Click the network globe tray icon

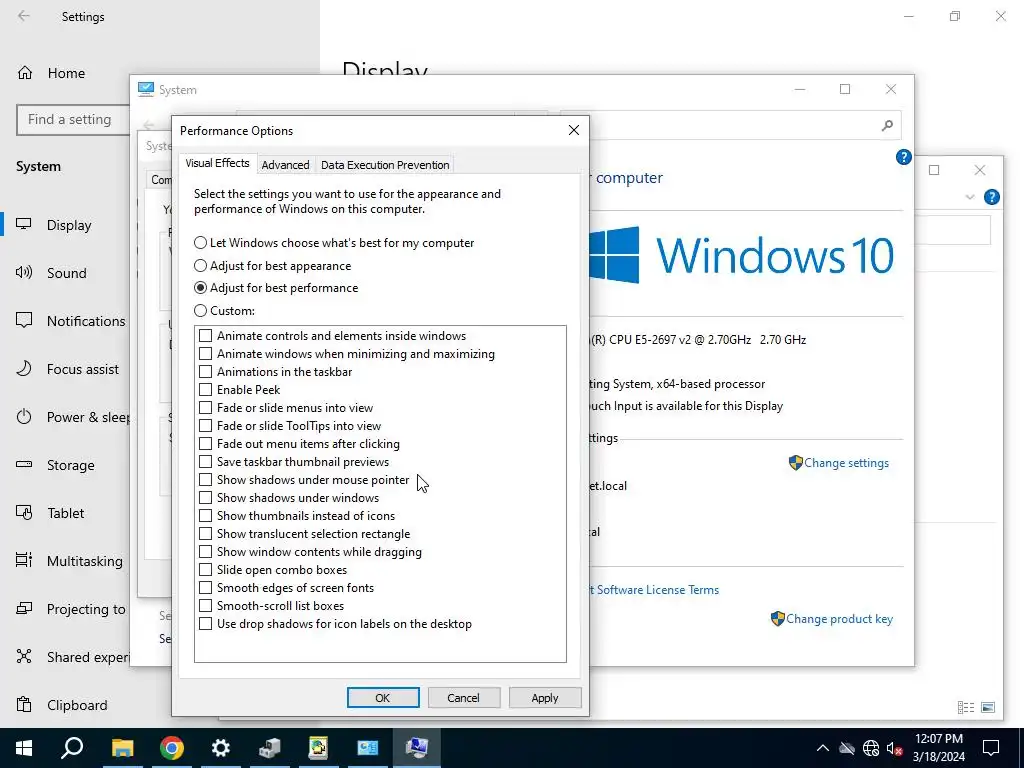coord(871,748)
